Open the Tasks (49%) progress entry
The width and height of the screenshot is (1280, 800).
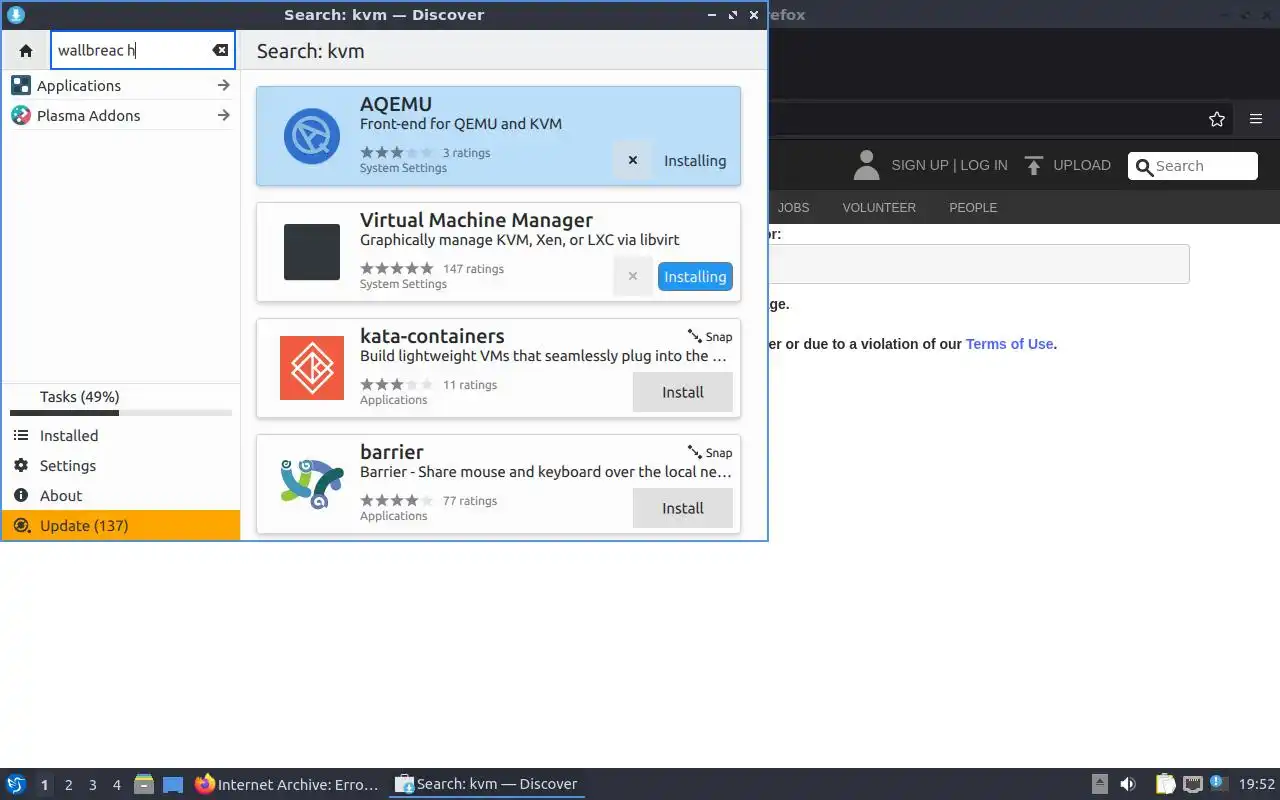coord(121,400)
